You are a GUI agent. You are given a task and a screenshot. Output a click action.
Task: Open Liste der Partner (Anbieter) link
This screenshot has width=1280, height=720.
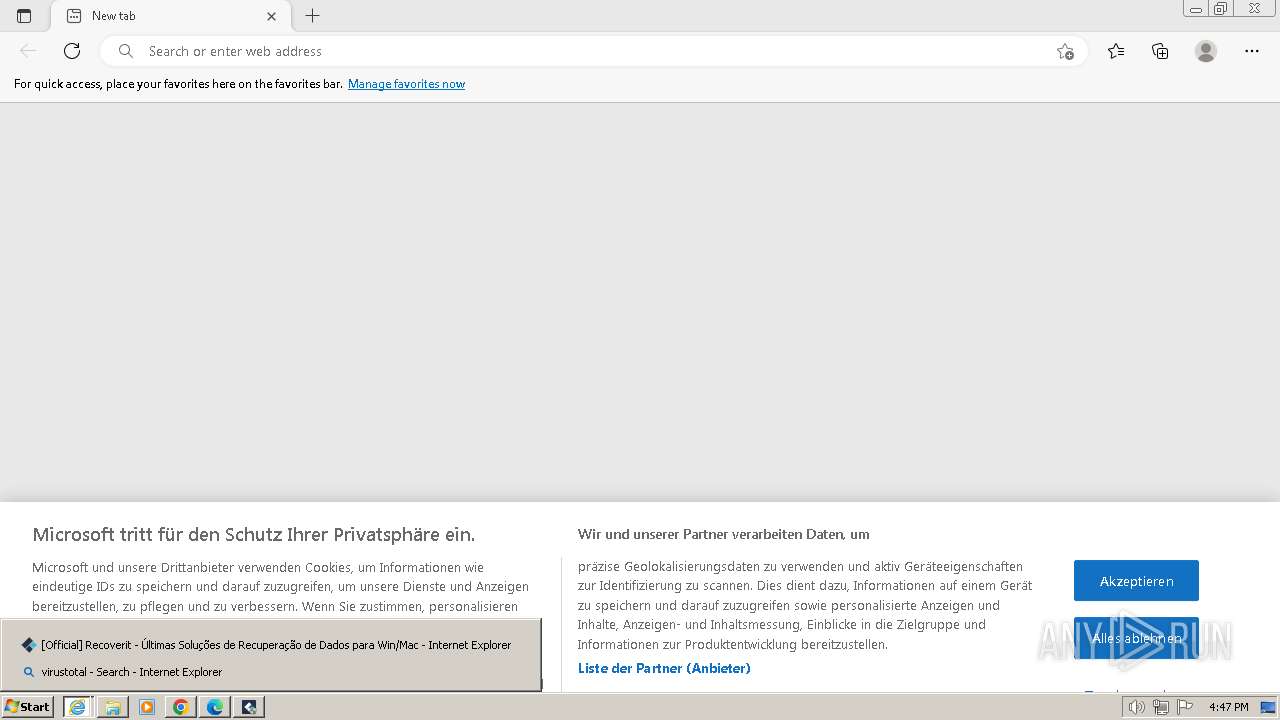[664, 668]
